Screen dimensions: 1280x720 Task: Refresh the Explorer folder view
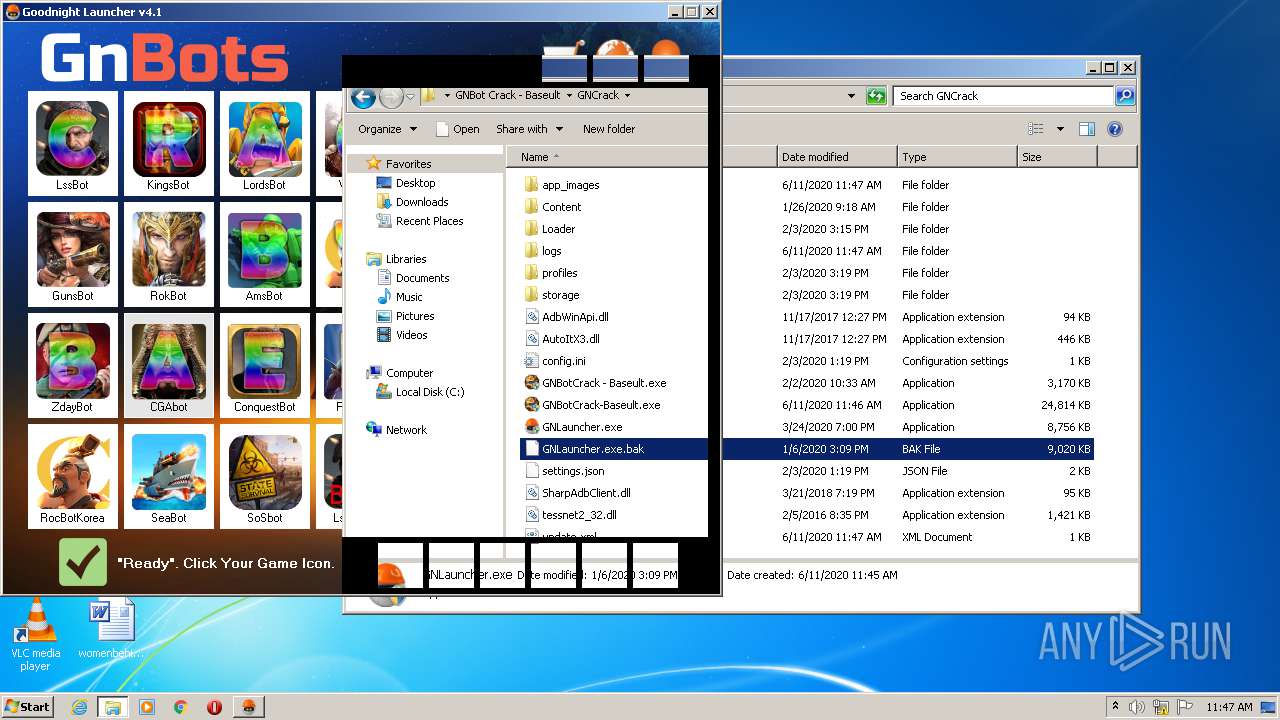click(x=876, y=96)
